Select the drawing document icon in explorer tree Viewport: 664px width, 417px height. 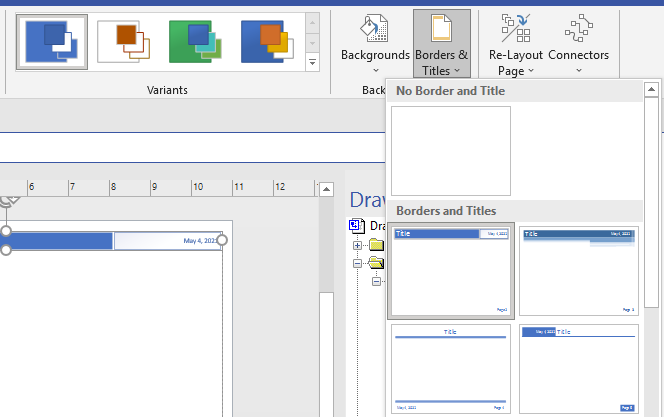point(357,226)
